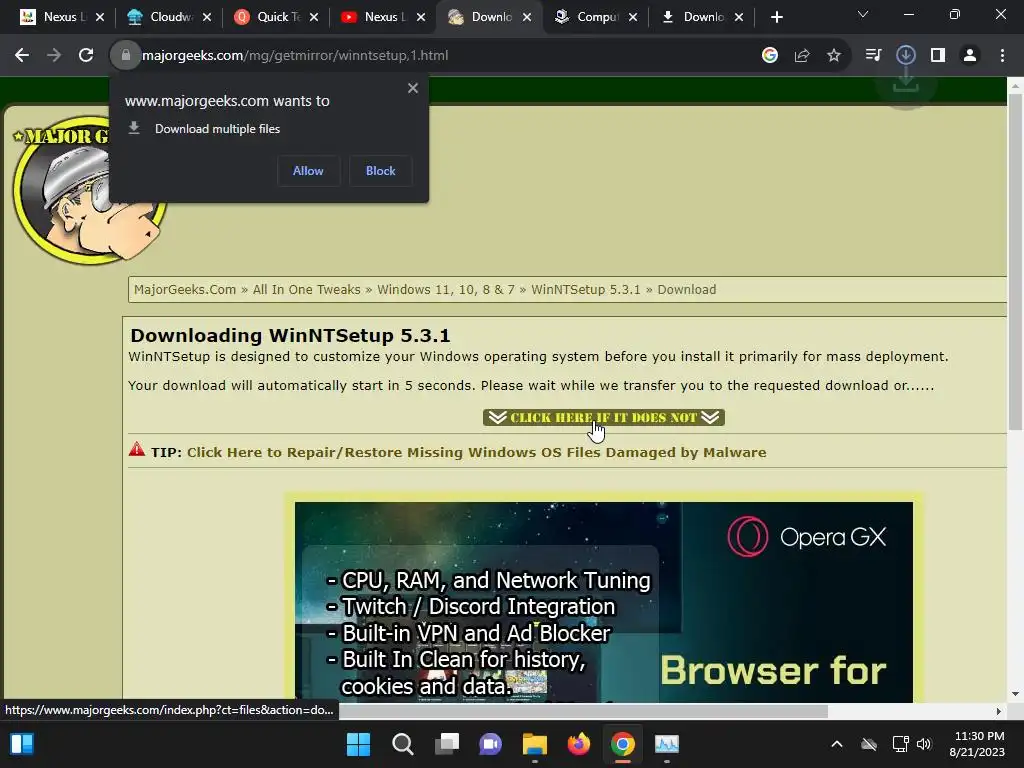Open performance monitor taskbar app
The width and height of the screenshot is (1024, 768).
click(x=667, y=744)
